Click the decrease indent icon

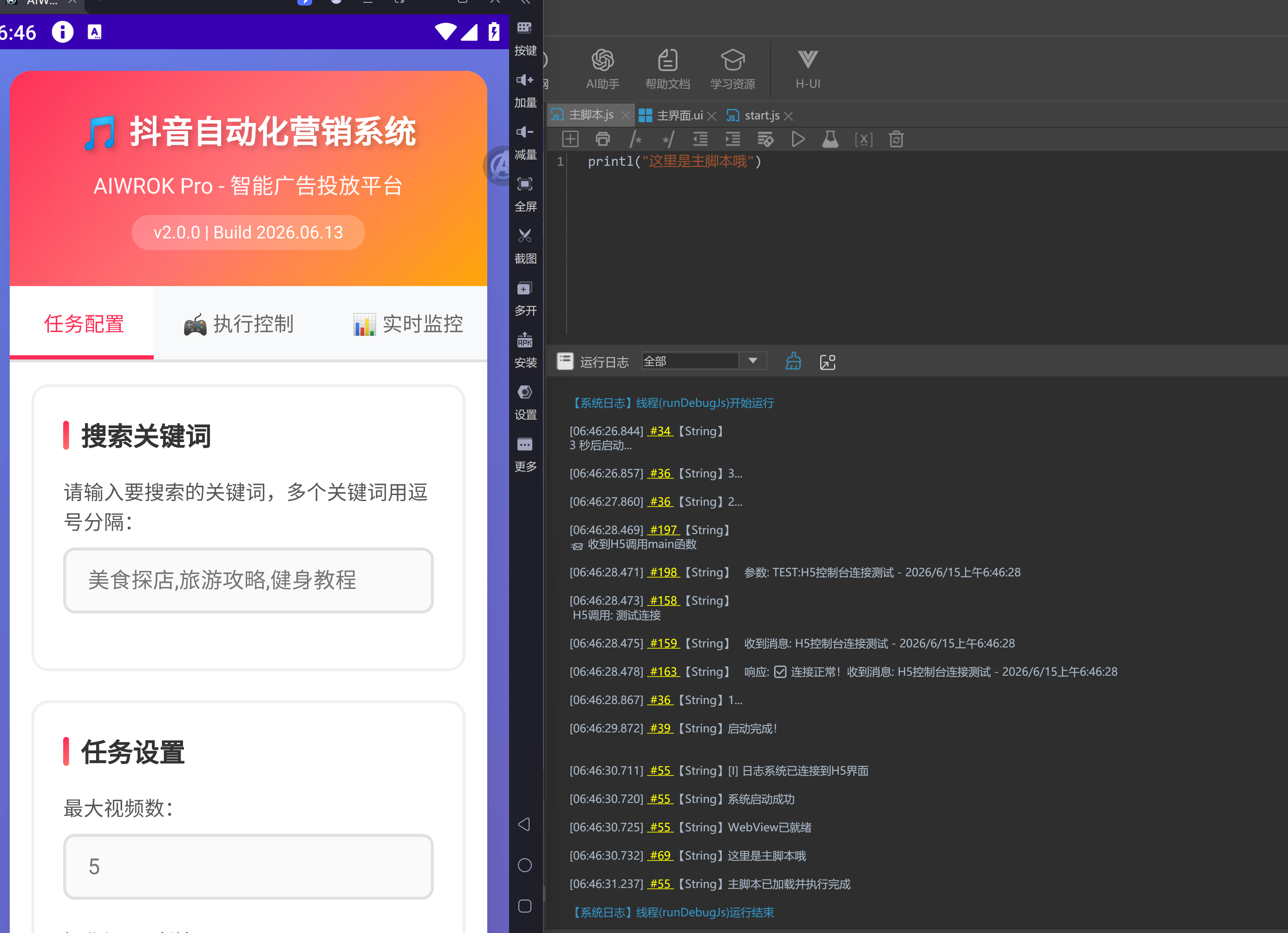coord(700,139)
